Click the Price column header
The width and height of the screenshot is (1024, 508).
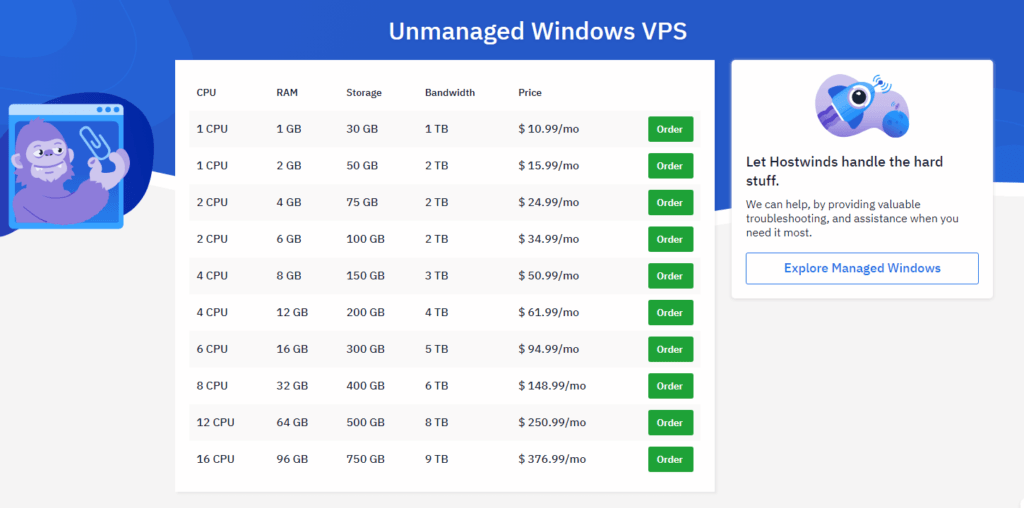coord(530,93)
